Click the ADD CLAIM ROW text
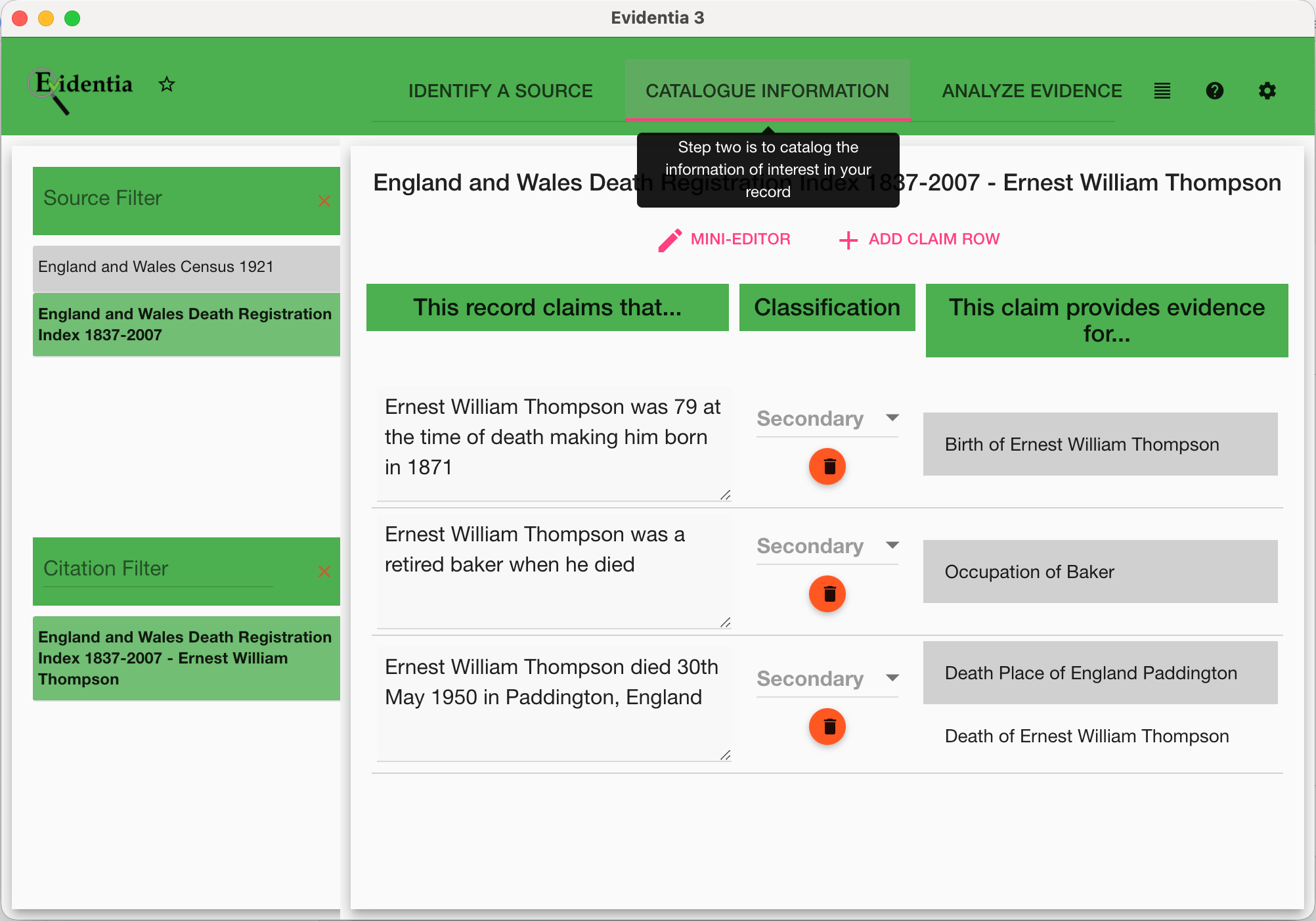The image size is (1316, 921). (x=934, y=239)
